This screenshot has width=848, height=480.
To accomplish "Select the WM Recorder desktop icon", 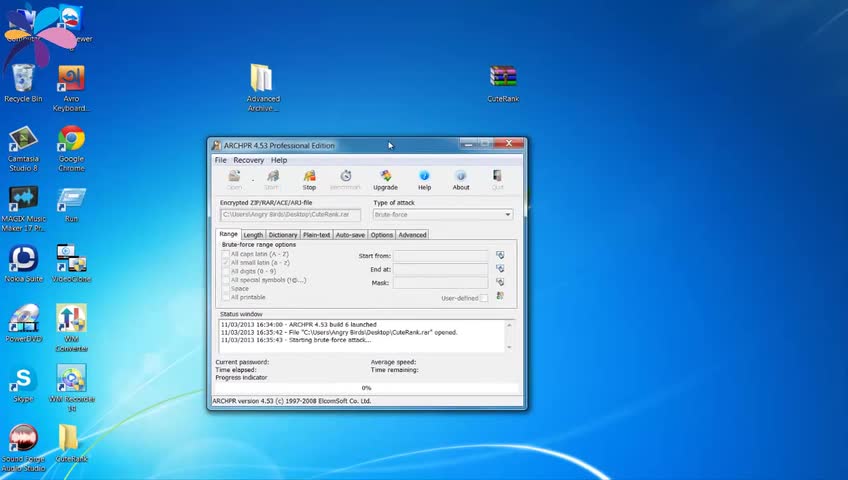I will (x=71, y=378).
